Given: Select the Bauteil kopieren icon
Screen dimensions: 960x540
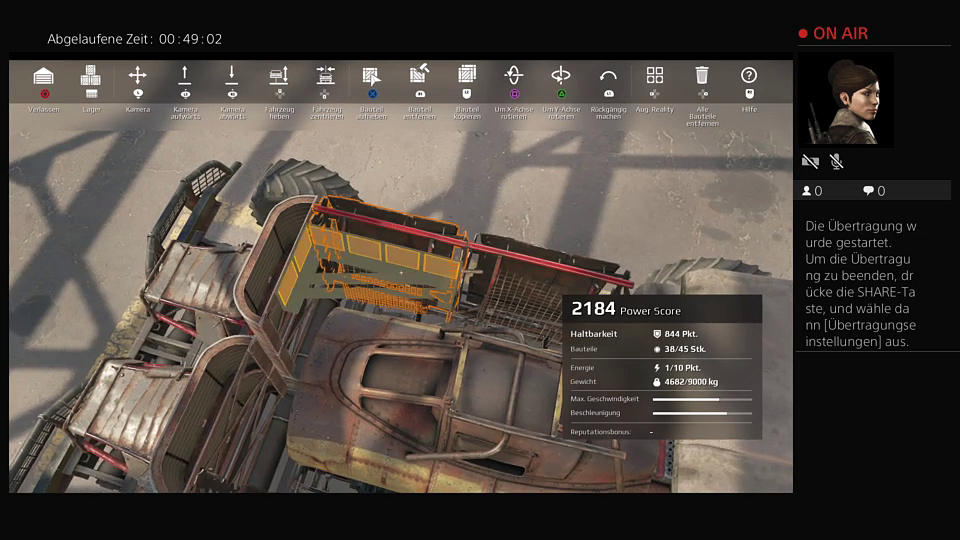Looking at the screenshot, I should (467, 77).
